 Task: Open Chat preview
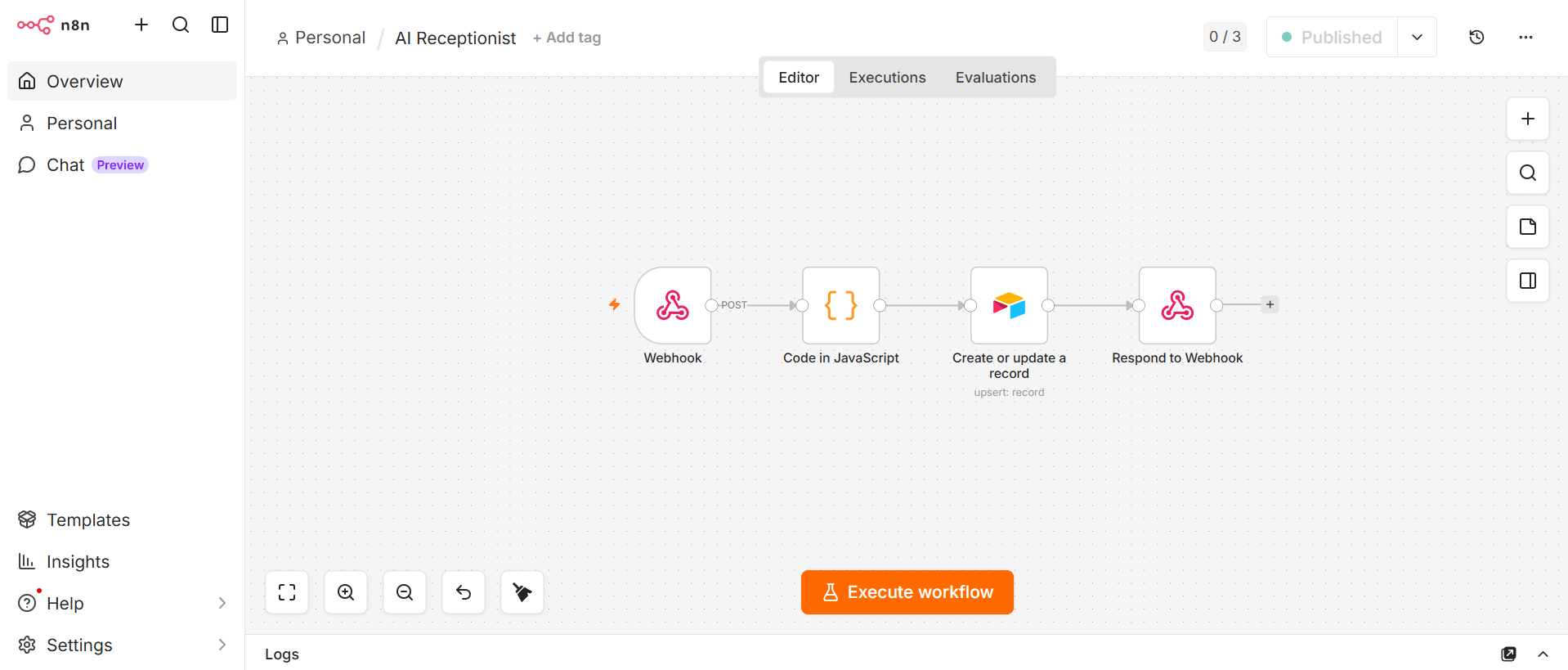[122, 164]
